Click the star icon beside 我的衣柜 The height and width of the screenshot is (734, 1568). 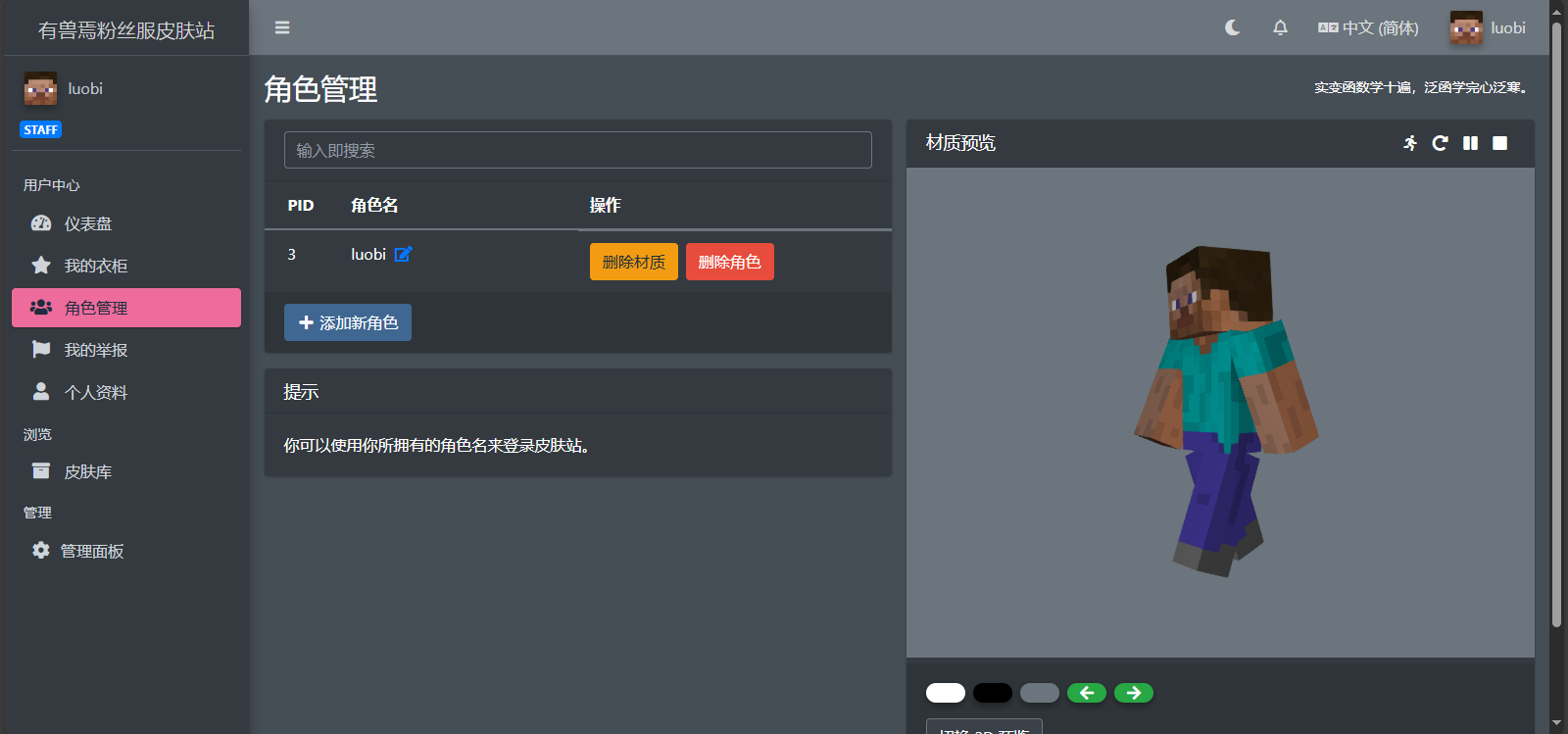(41, 265)
